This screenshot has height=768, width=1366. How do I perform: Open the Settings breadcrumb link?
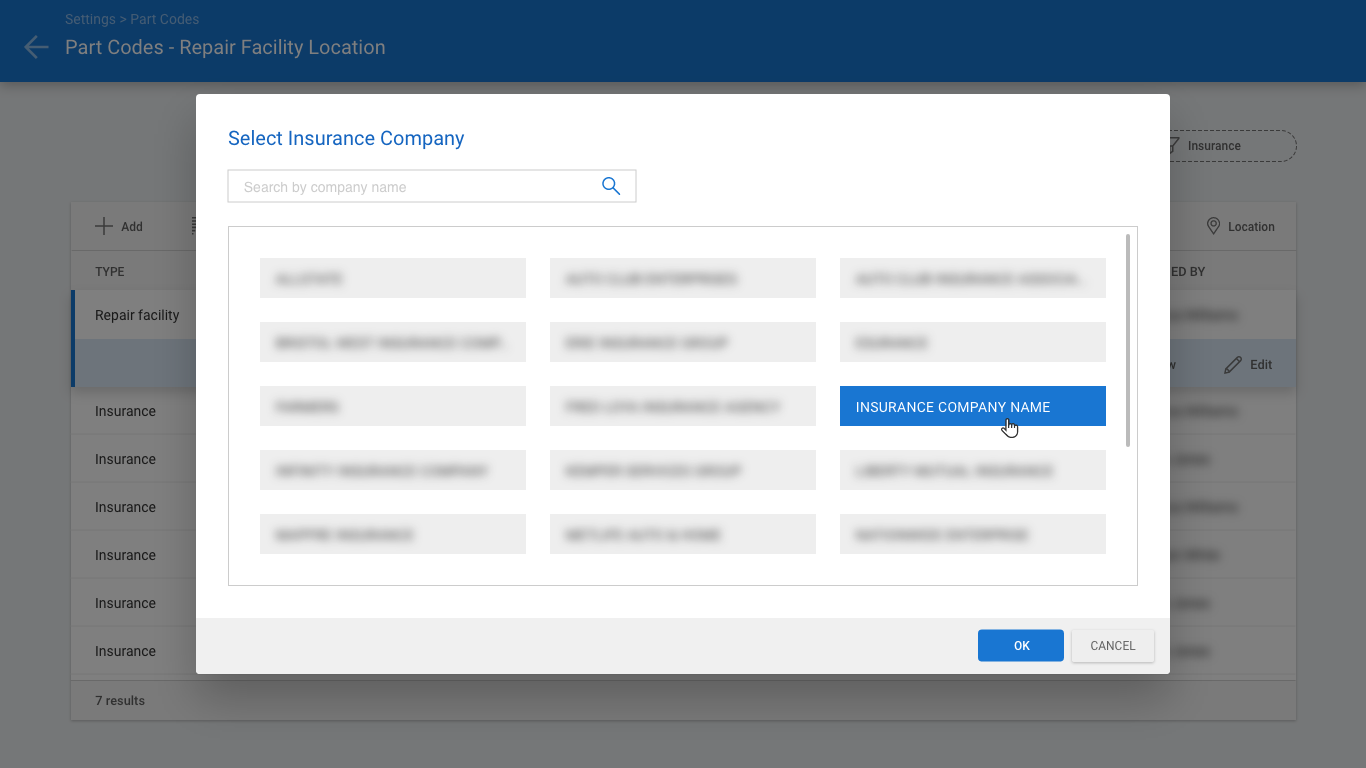[89, 19]
